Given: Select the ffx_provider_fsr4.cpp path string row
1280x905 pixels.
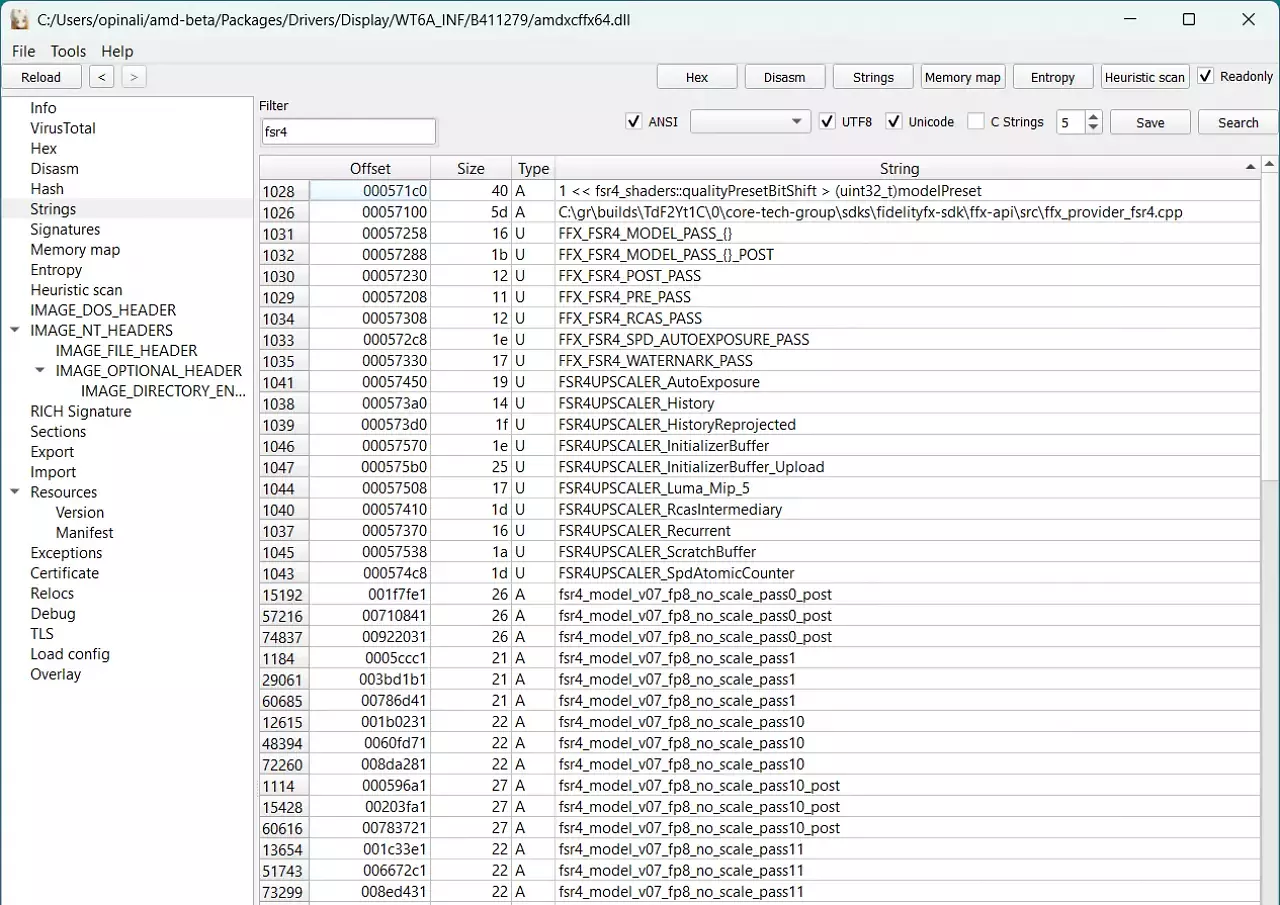Looking at the screenshot, I should click(x=760, y=212).
